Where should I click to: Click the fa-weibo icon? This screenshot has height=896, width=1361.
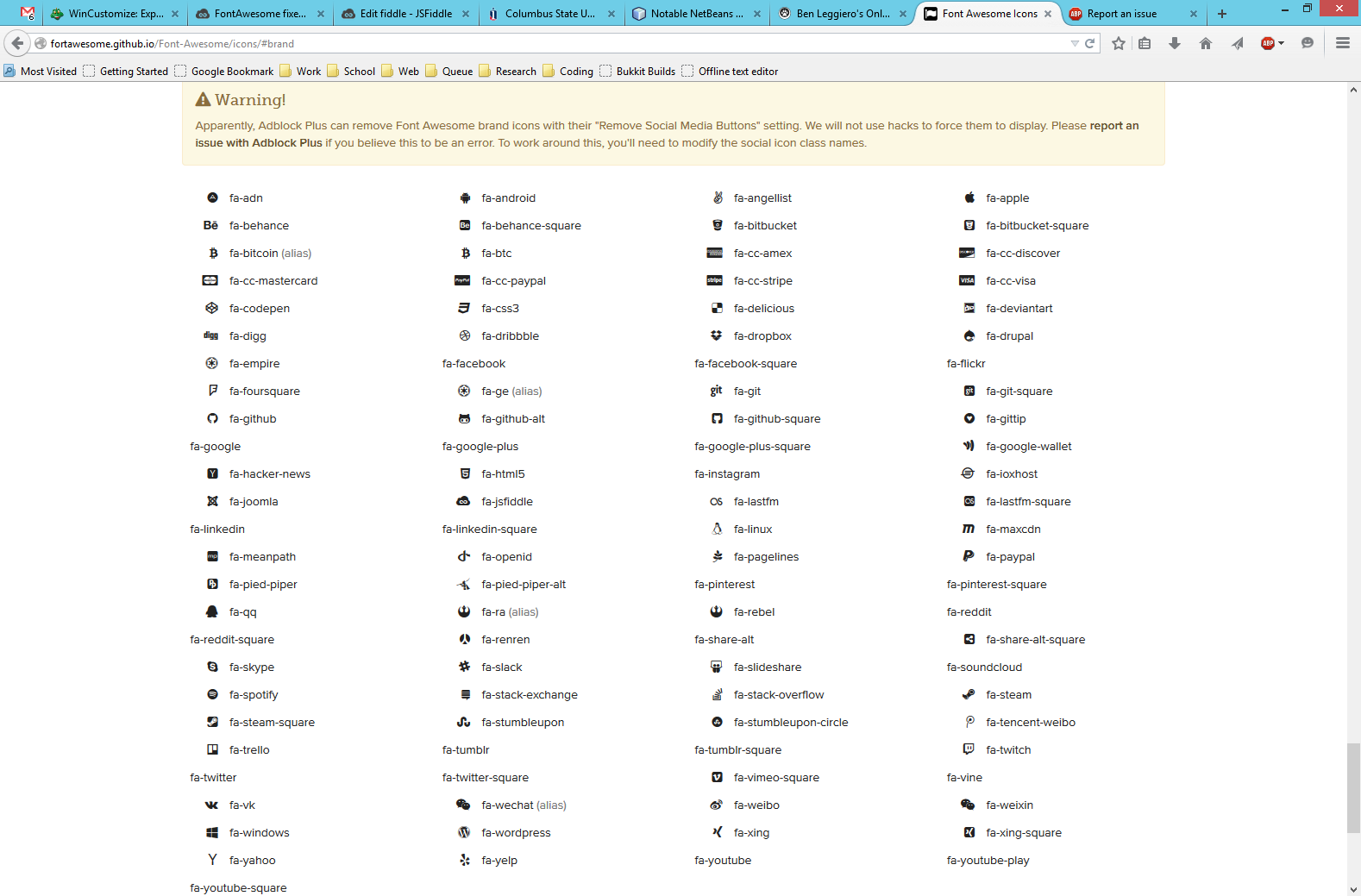coord(716,805)
